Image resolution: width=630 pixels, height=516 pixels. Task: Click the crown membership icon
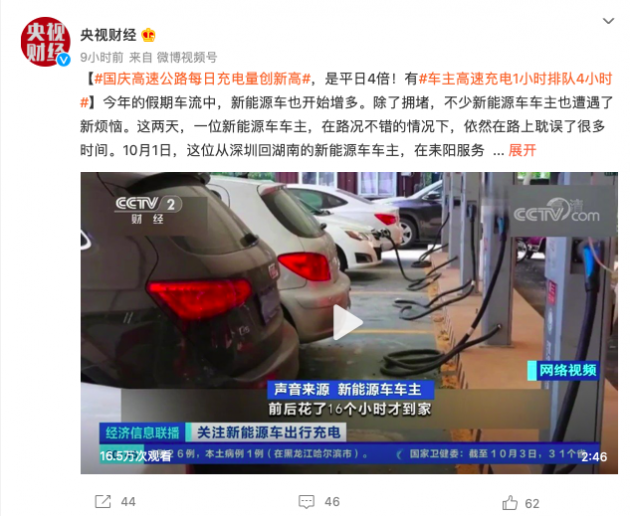(148, 35)
